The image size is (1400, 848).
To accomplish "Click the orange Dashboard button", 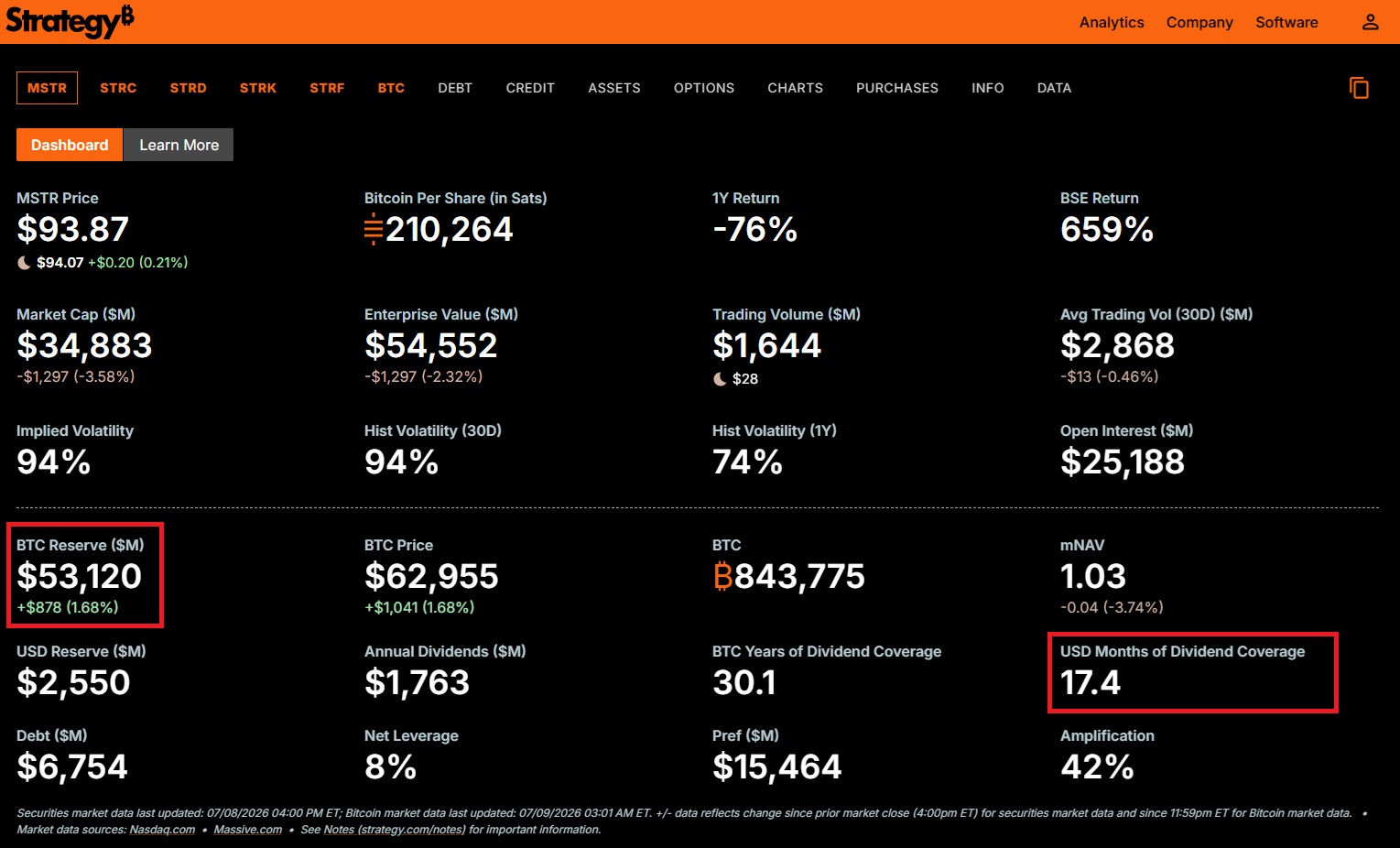I will tap(70, 145).
